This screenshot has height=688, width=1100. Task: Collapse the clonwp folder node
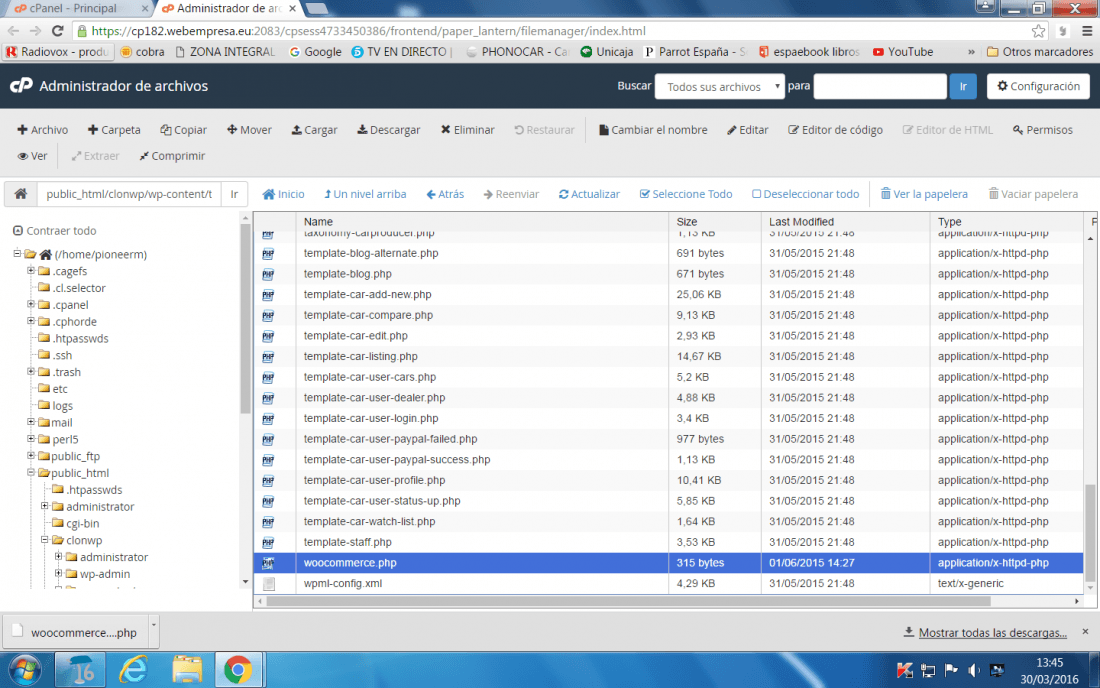[44, 540]
